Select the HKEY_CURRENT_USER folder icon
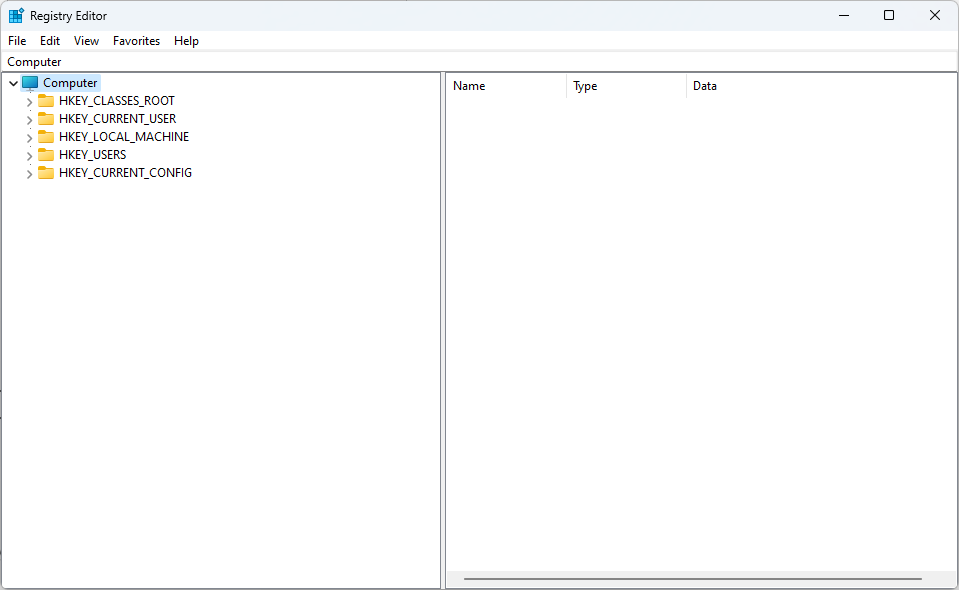 [46, 119]
